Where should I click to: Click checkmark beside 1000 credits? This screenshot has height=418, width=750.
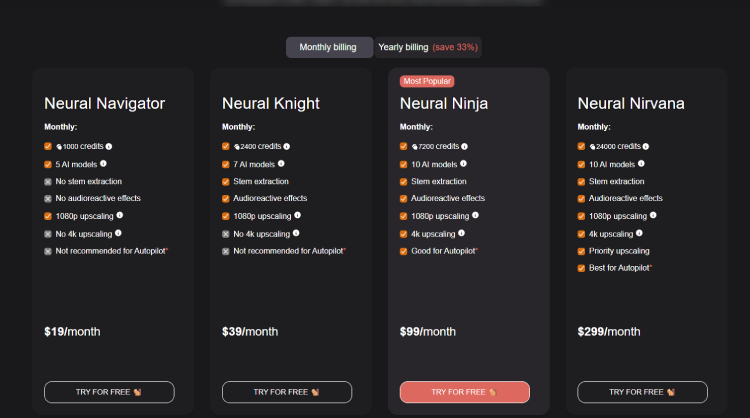(48, 146)
